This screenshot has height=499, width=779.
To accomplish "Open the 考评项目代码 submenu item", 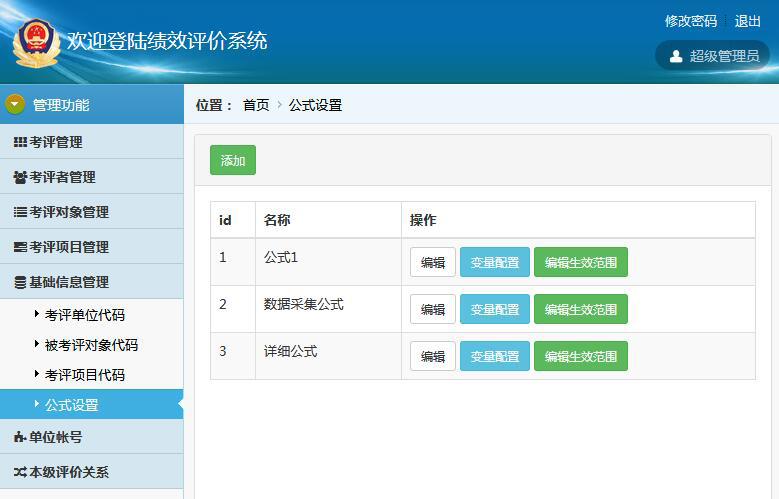I will pyautogui.click(x=84, y=375).
